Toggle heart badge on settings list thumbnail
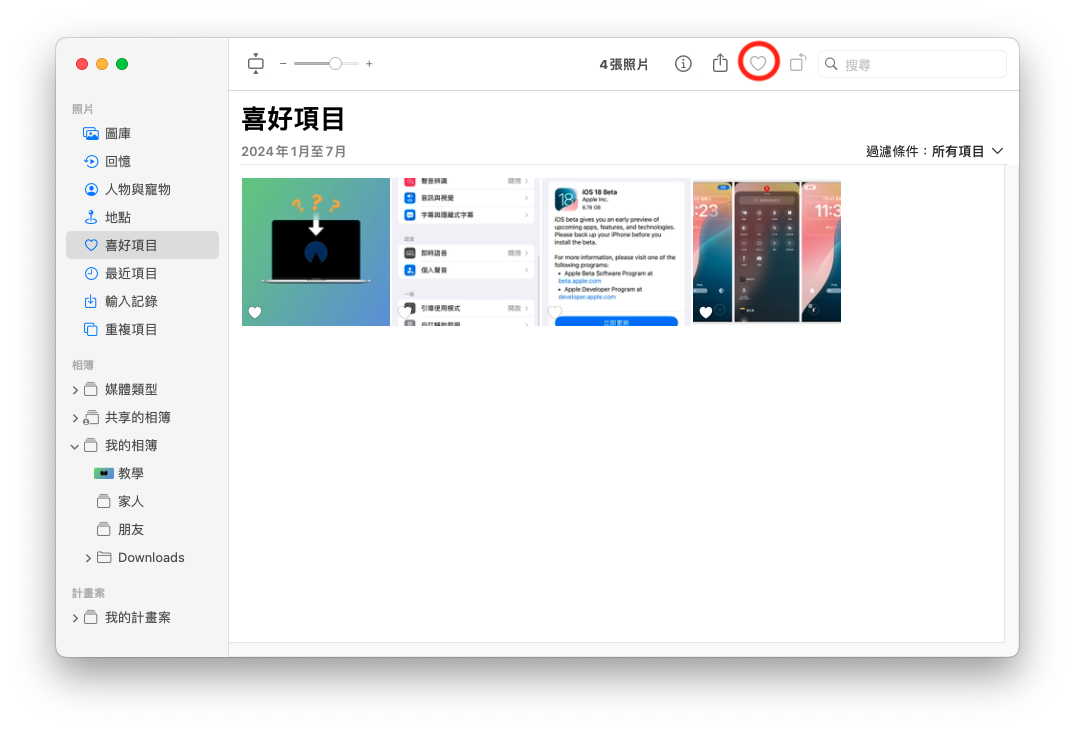1075x731 pixels. point(404,313)
